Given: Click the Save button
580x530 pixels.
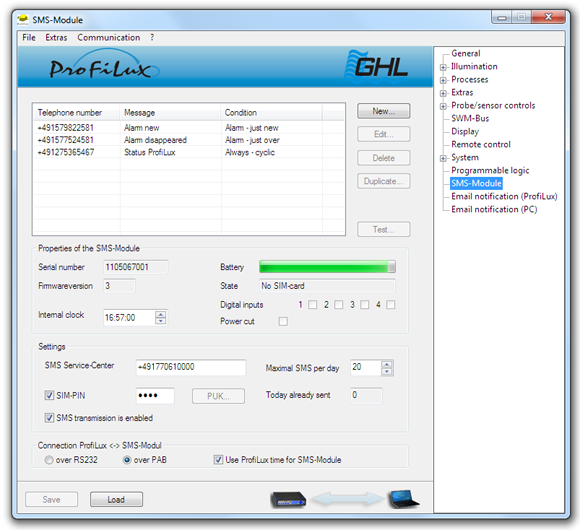Looking at the screenshot, I should click(x=51, y=499).
